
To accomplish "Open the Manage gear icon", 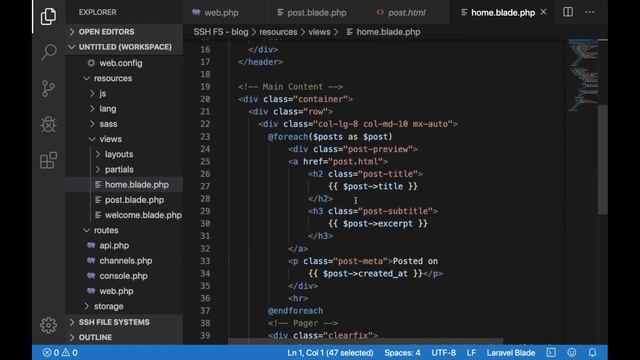I will coord(48,325).
